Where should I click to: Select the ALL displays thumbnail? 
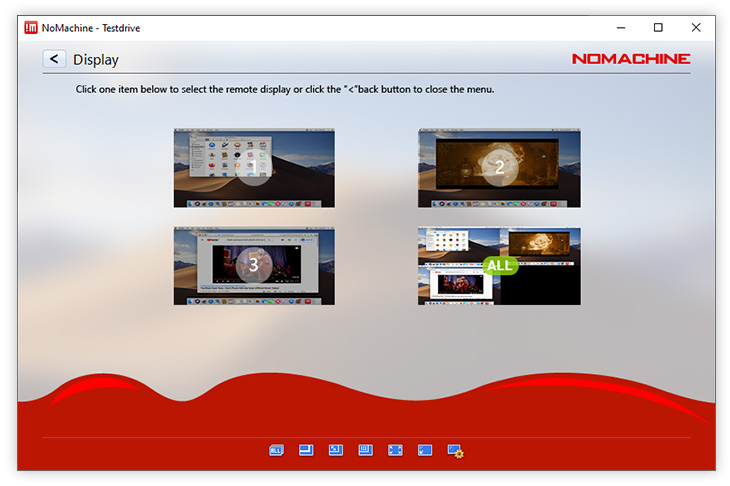(499, 265)
